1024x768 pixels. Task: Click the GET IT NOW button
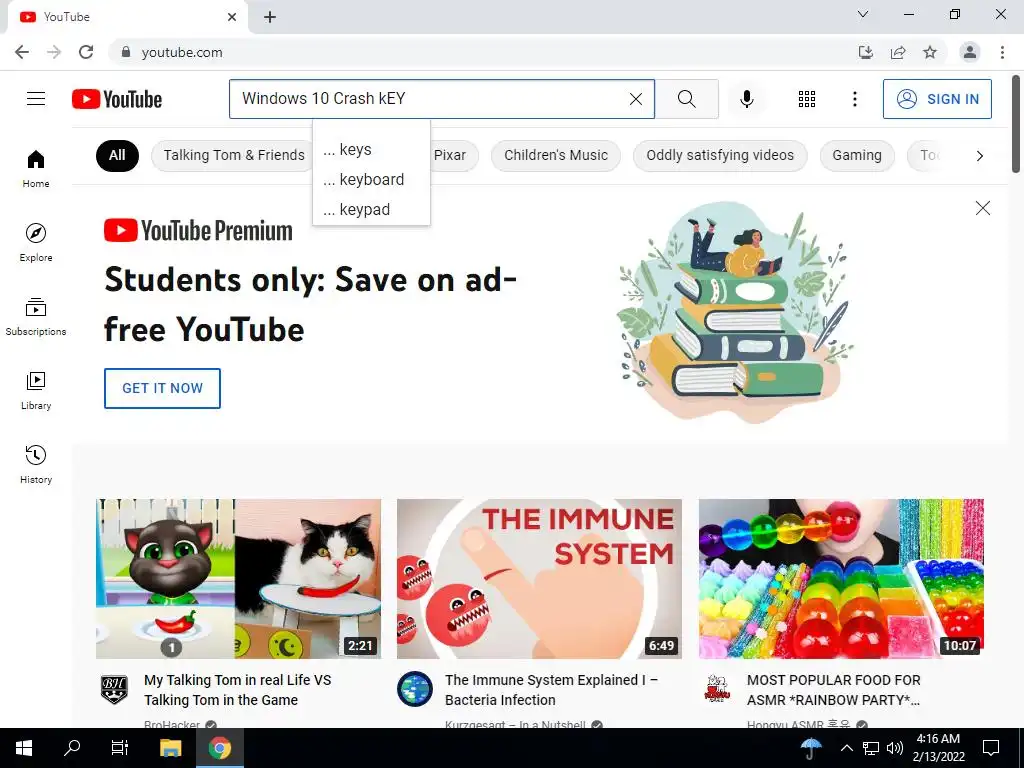[x=162, y=388]
